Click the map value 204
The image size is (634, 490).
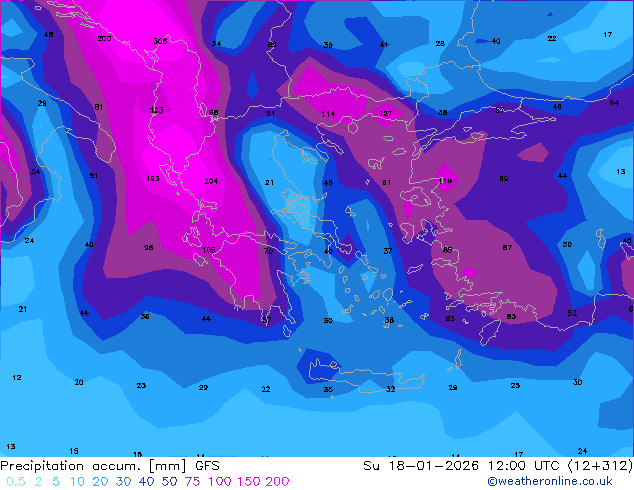pyautogui.click(x=211, y=181)
